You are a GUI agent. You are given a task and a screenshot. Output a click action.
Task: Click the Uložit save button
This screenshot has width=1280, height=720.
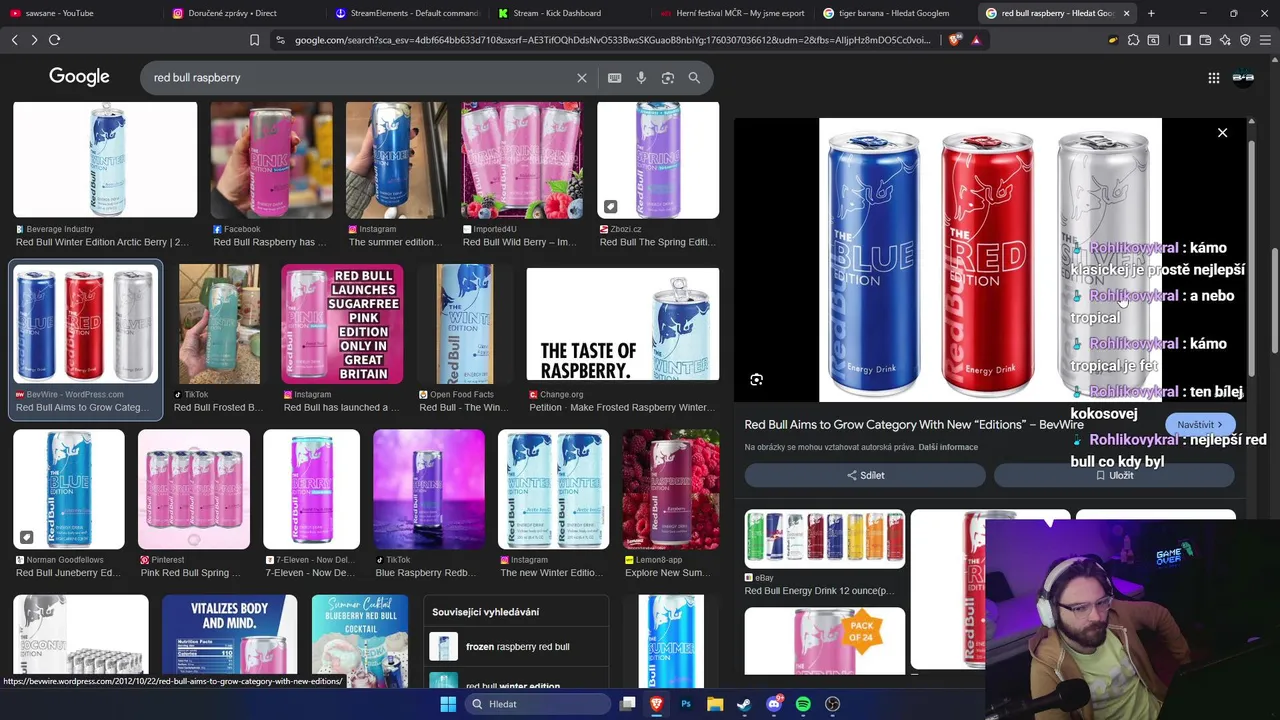tap(1114, 476)
